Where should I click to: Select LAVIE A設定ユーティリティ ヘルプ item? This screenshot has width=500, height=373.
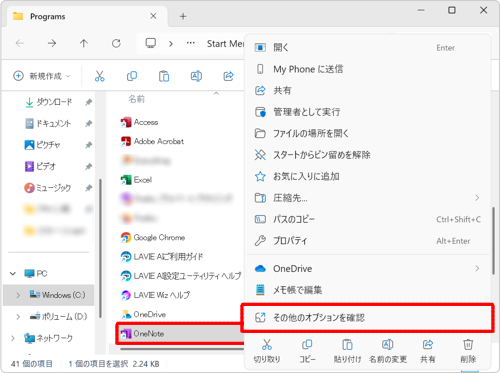[x=180, y=276]
